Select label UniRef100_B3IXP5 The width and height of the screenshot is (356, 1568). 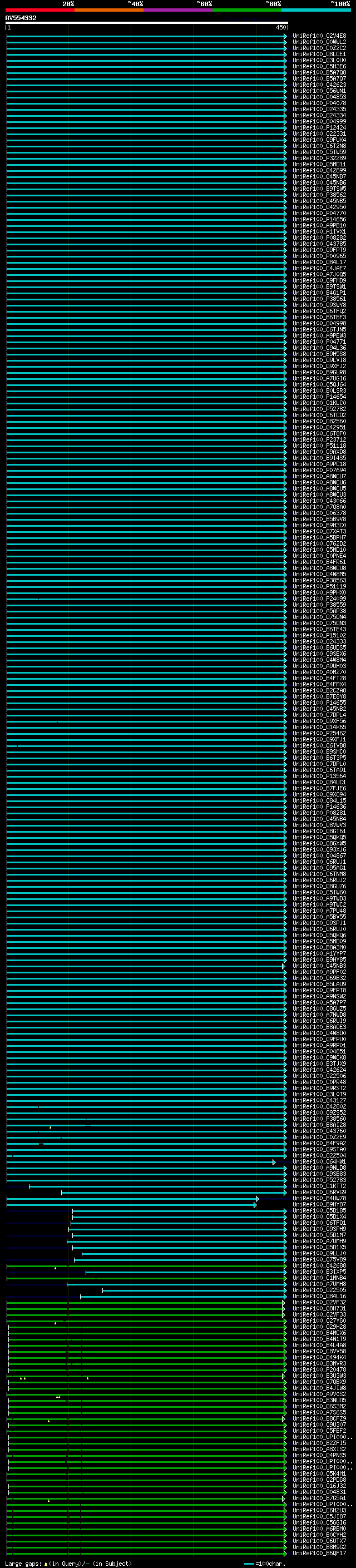(319, 1272)
